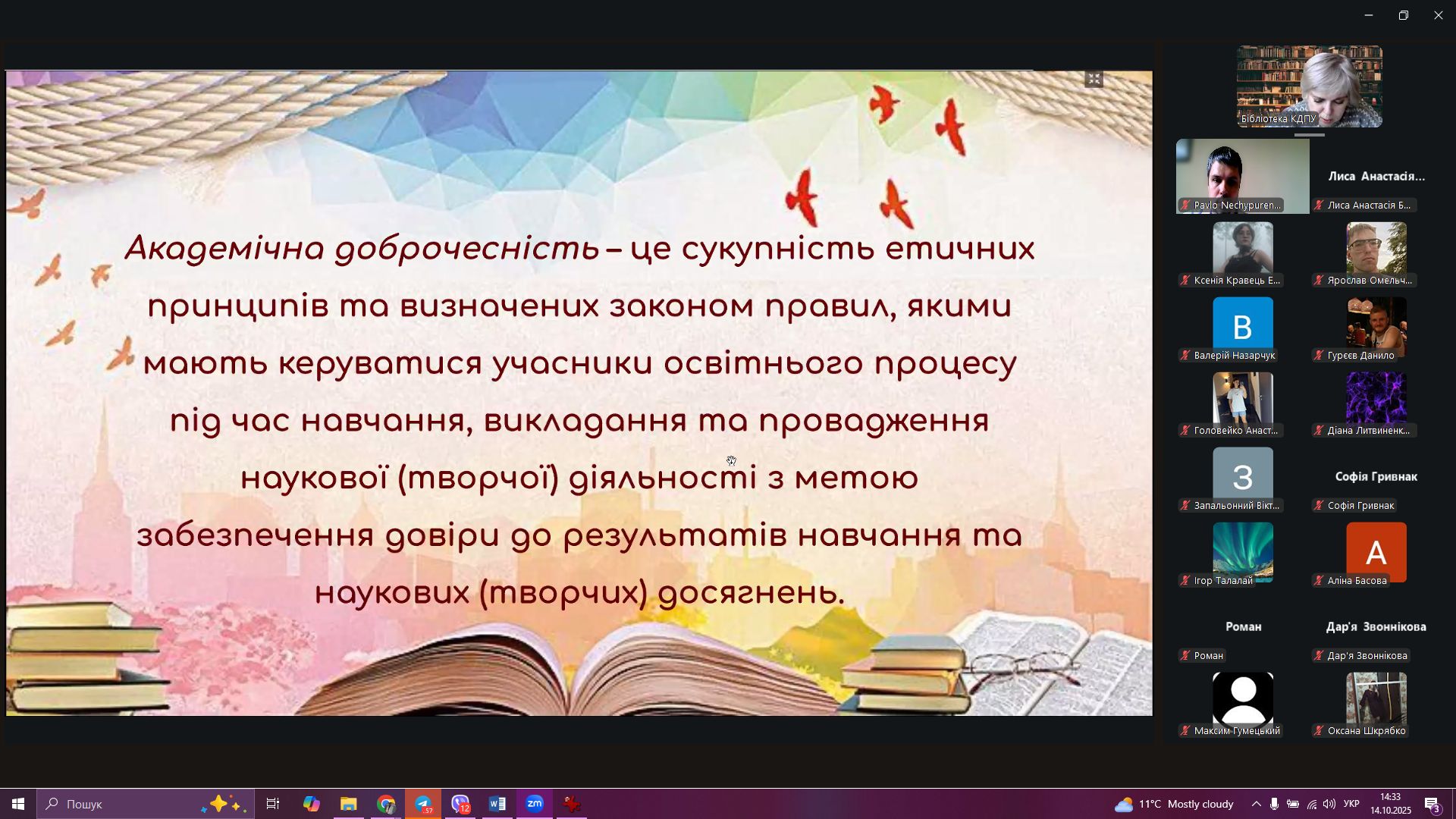Select Pavlo Nechypurenko's video thumbnail

tap(1242, 176)
